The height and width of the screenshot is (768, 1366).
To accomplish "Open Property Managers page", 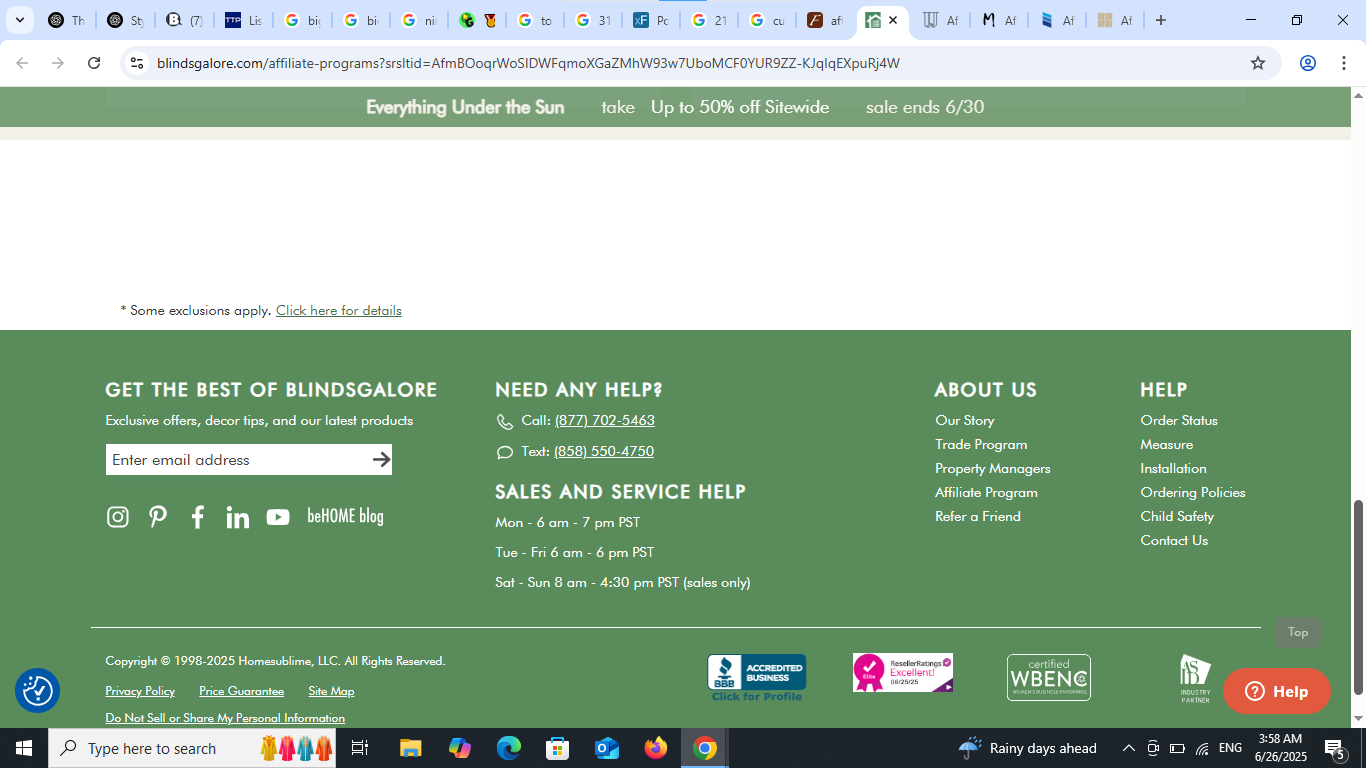I will [x=993, y=469].
